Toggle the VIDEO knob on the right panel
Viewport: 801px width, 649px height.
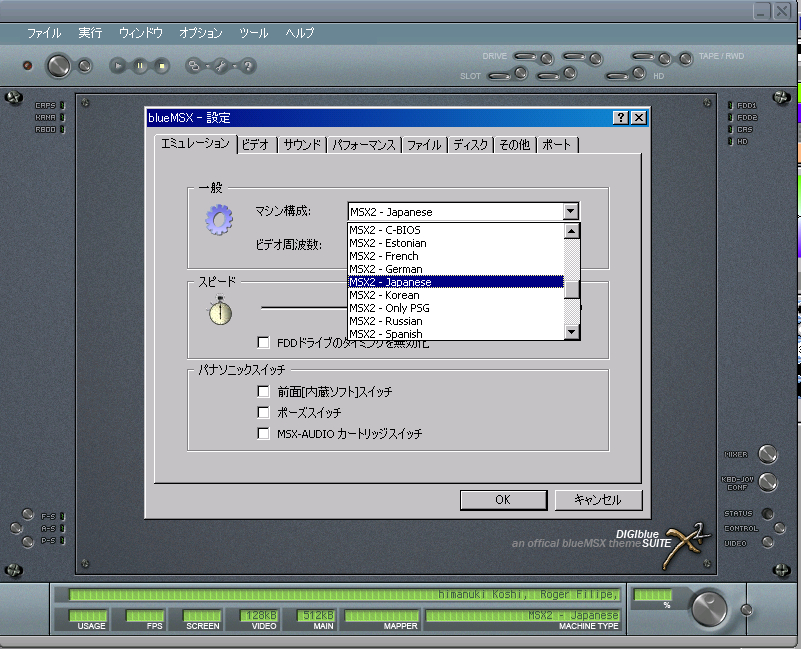tap(767, 542)
